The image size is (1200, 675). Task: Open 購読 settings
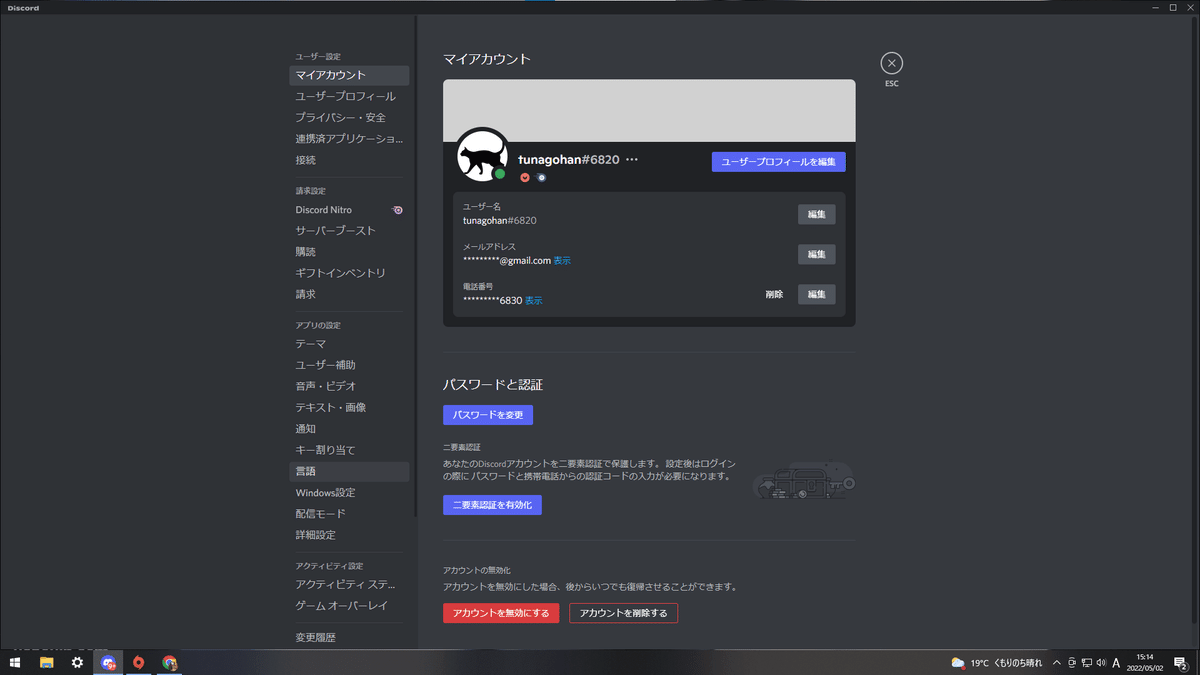pos(349,252)
